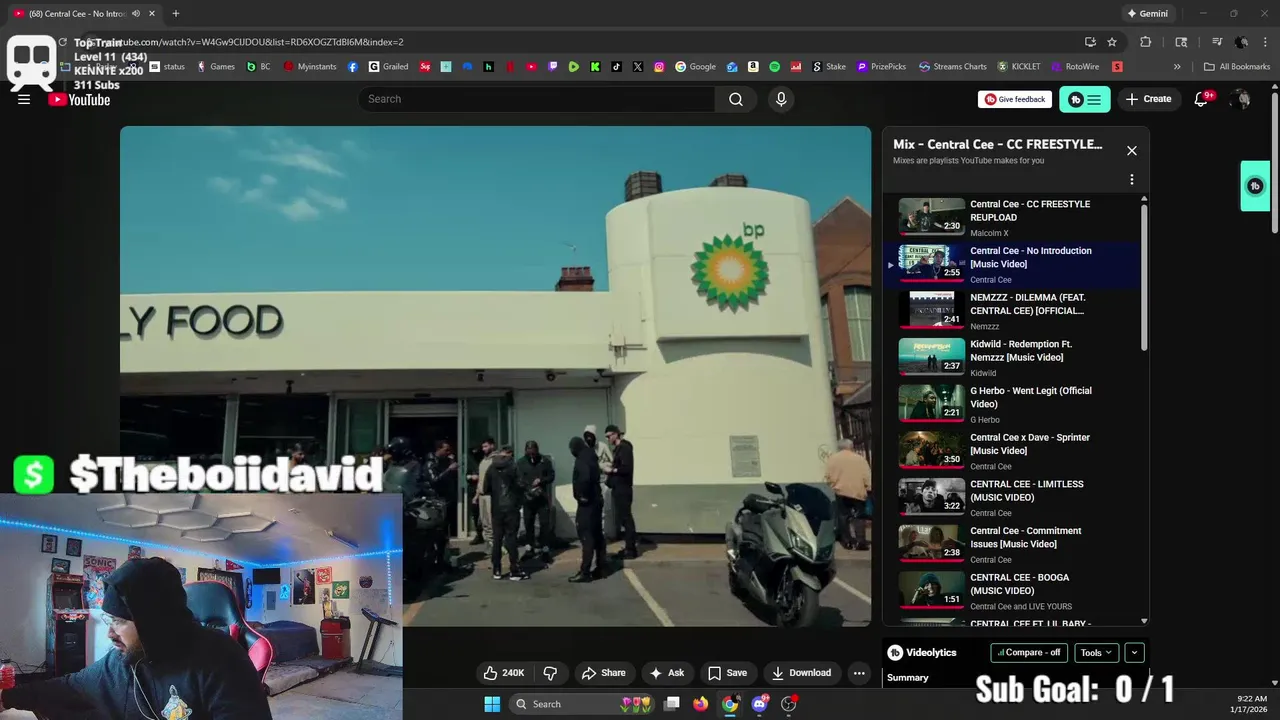Open YouTube notifications bell
1280x720 pixels.
point(1203,99)
